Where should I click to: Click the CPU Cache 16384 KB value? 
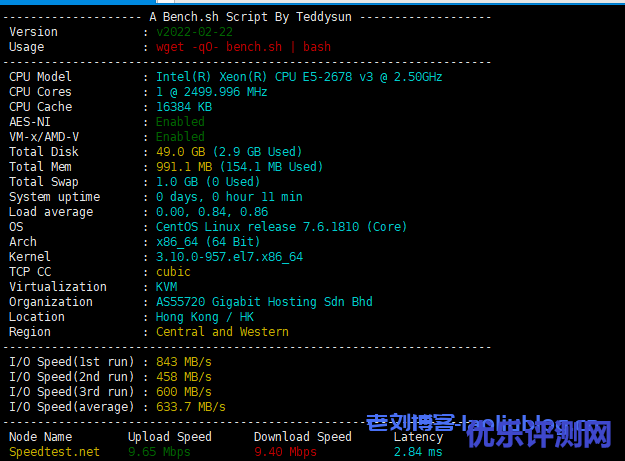(x=183, y=107)
